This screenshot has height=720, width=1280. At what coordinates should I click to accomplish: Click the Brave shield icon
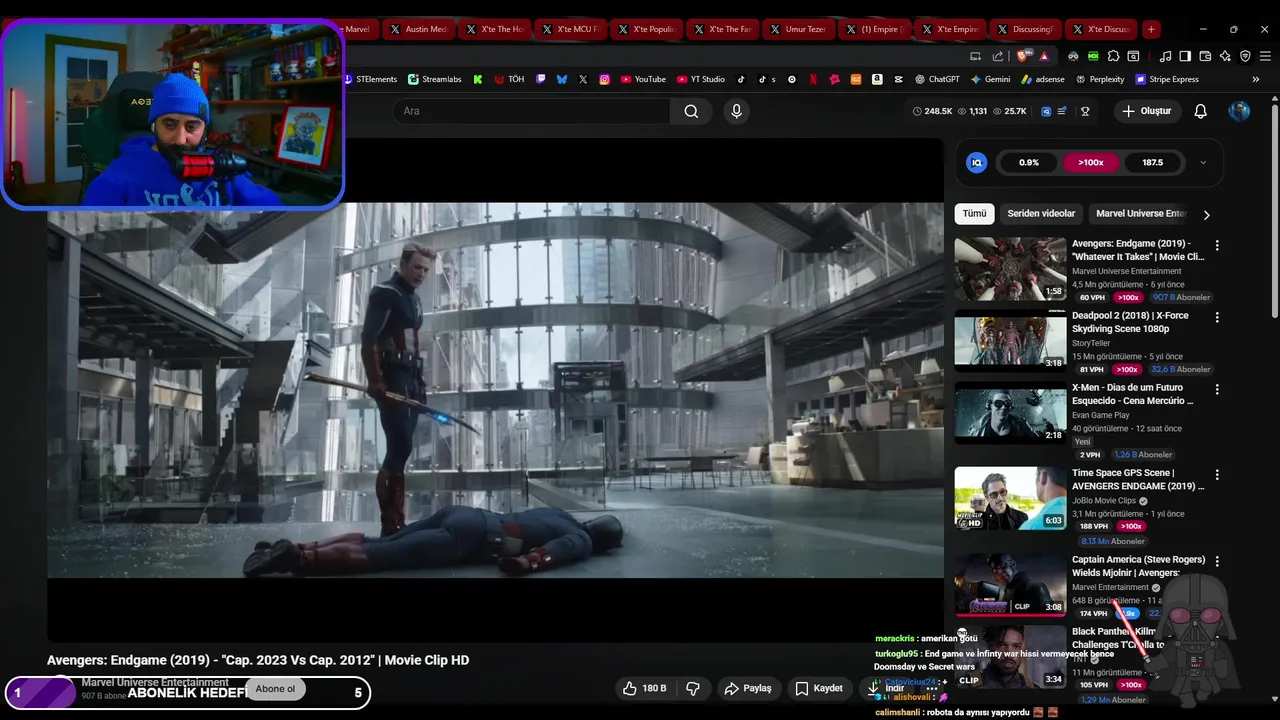tap(1022, 56)
